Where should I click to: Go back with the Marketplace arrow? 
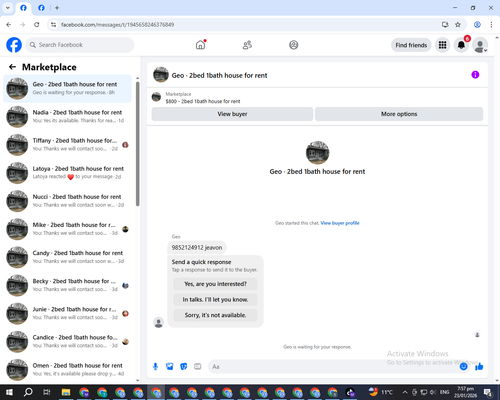pos(12,67)
